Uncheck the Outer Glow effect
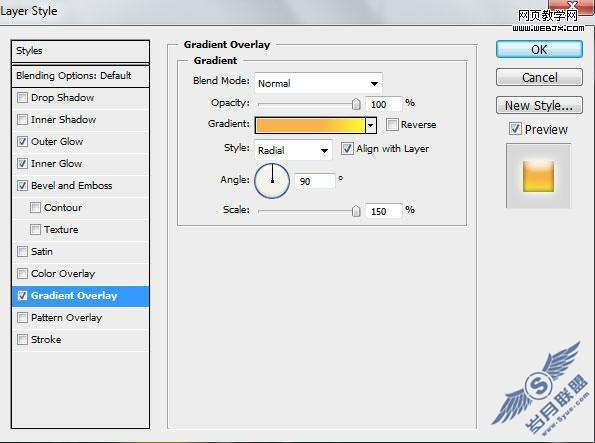 (x=22, y=142)
